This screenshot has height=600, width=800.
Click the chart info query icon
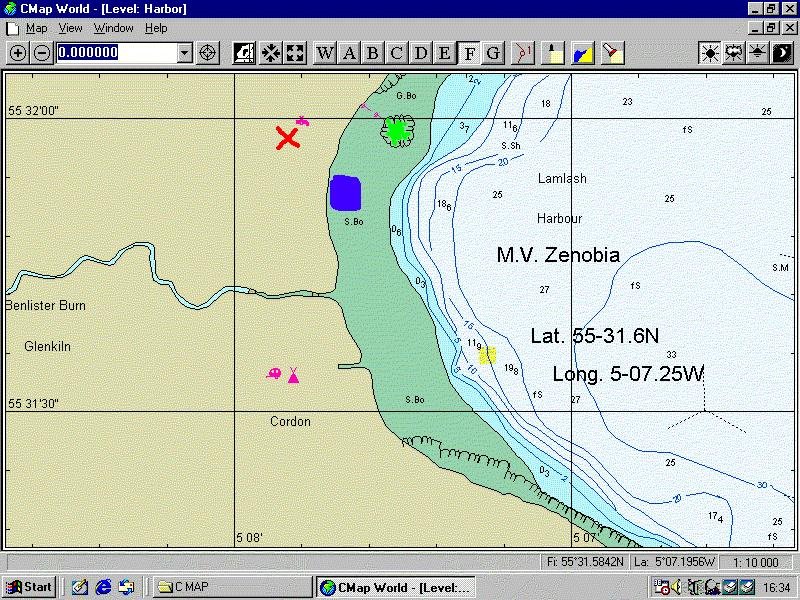tap(244, 53)
